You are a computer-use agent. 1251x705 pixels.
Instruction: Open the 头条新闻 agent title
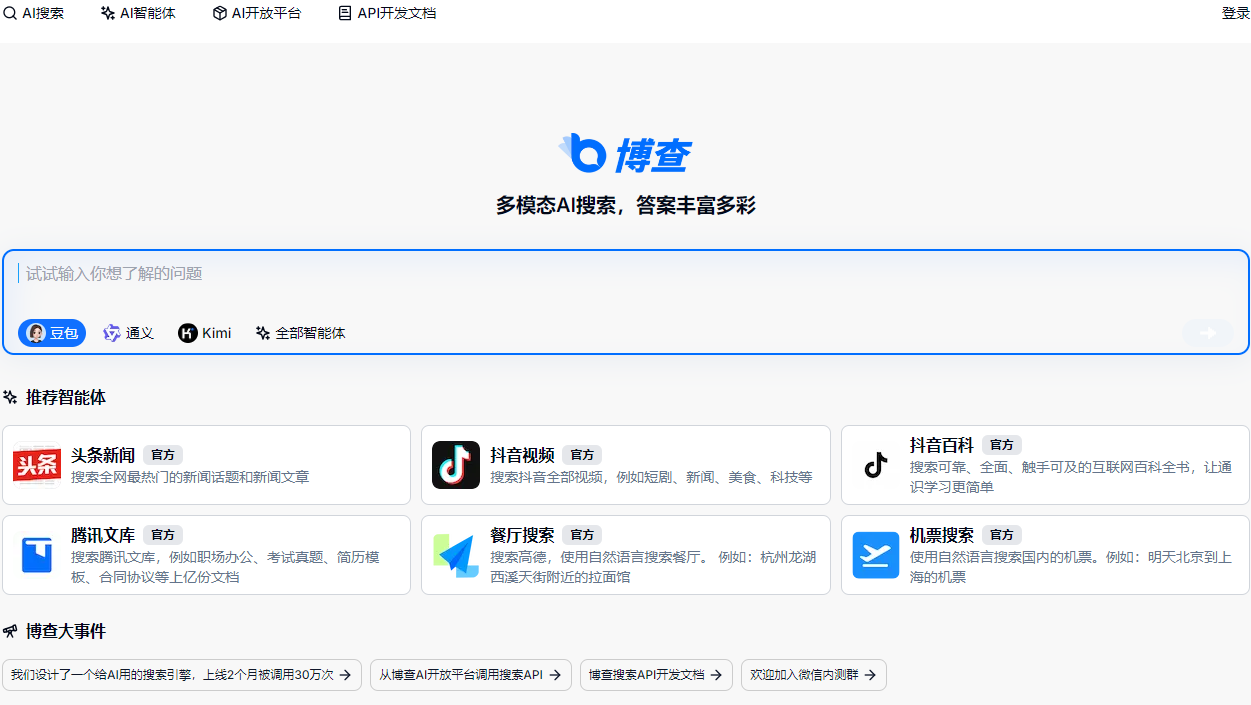coord(103,455)
